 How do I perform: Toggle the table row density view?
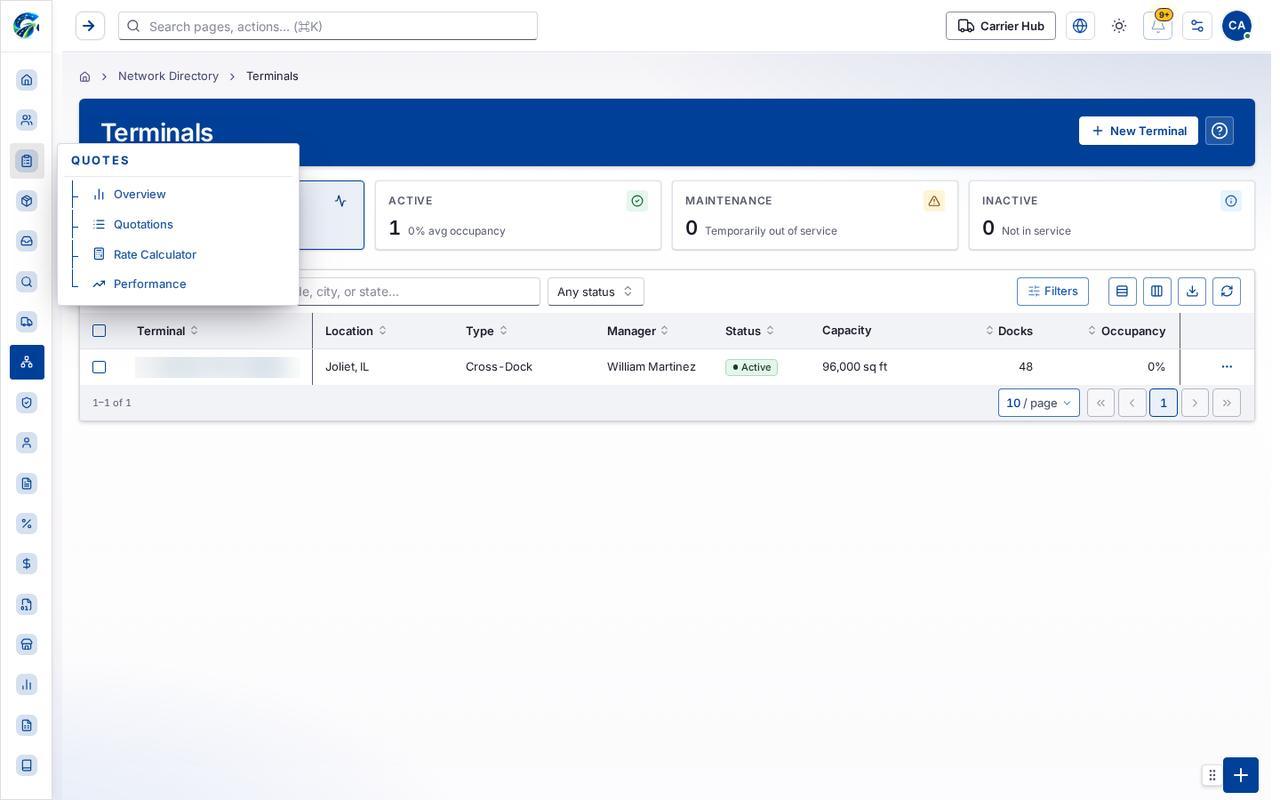click(x=1122, y=291)
